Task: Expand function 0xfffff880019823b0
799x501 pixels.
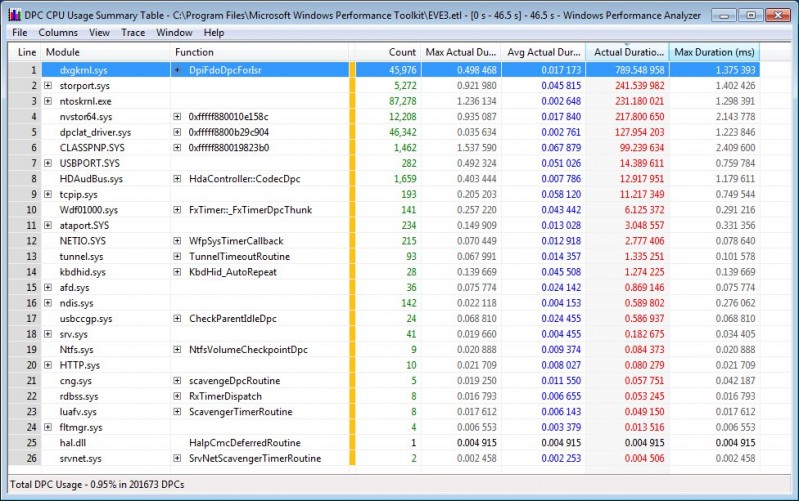Action: pos(177,148)
